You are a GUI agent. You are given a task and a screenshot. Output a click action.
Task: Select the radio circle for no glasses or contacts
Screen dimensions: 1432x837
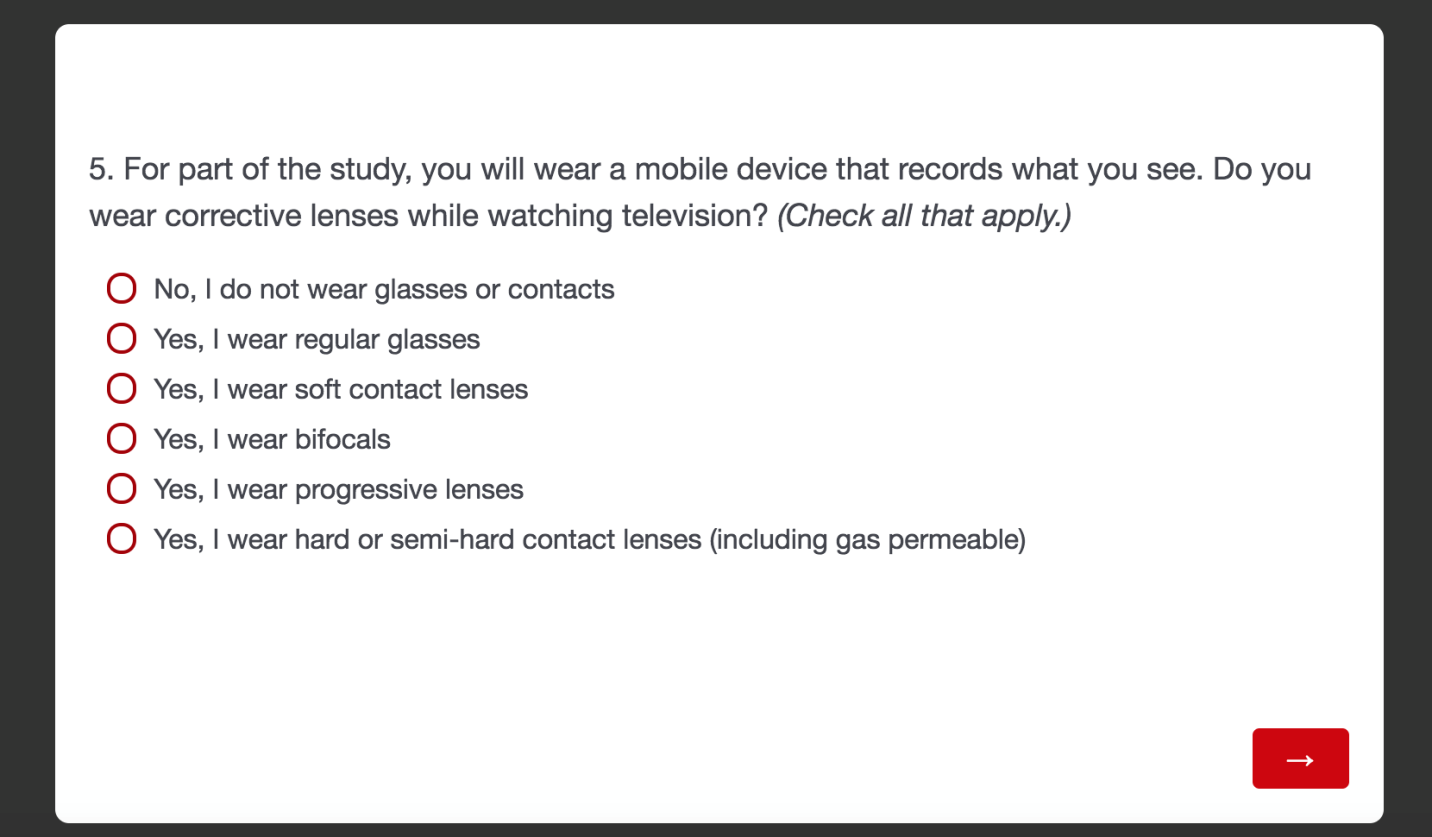point(121,289)
